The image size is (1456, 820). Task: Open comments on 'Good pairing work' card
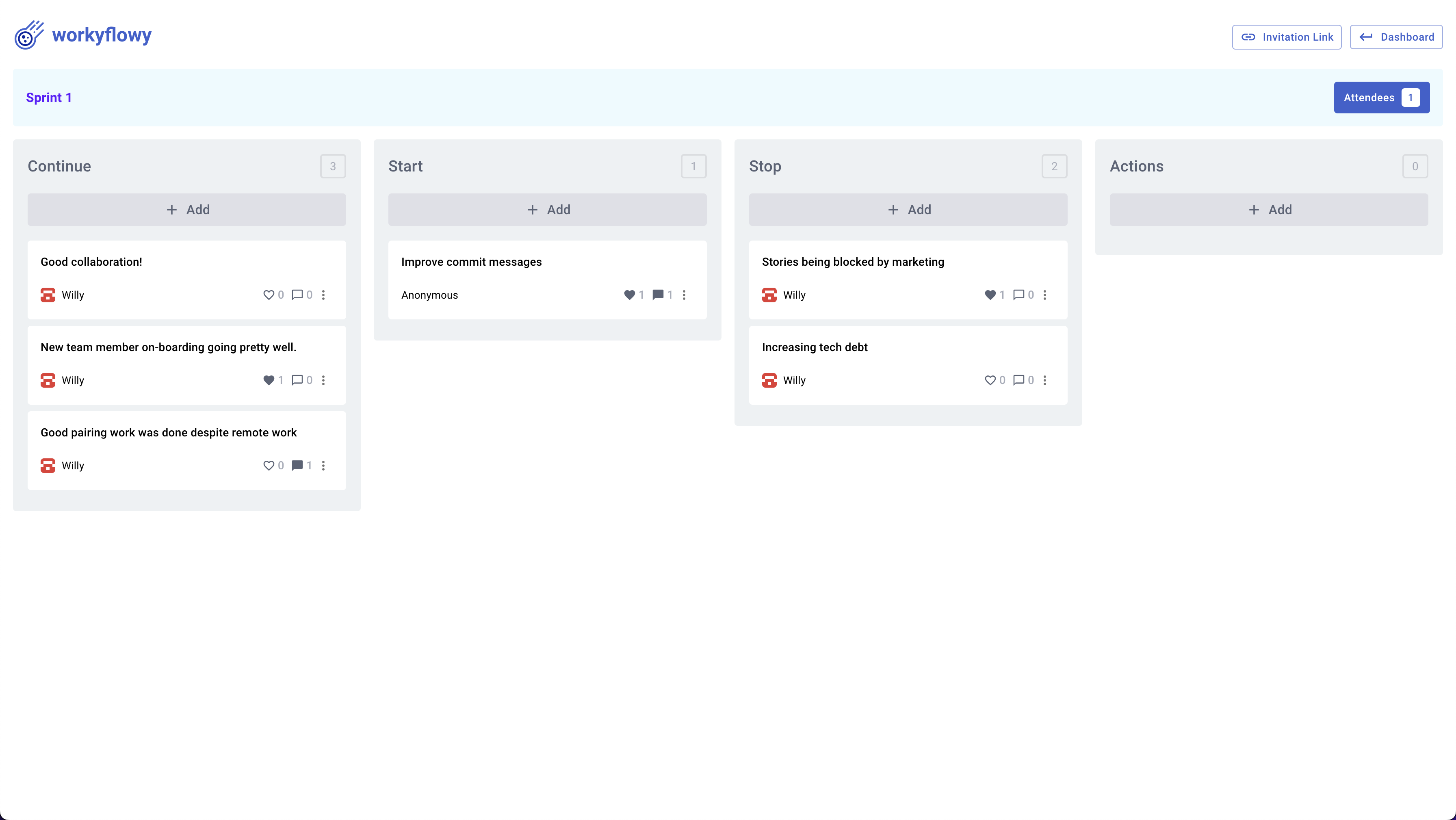tap(297, 465)
